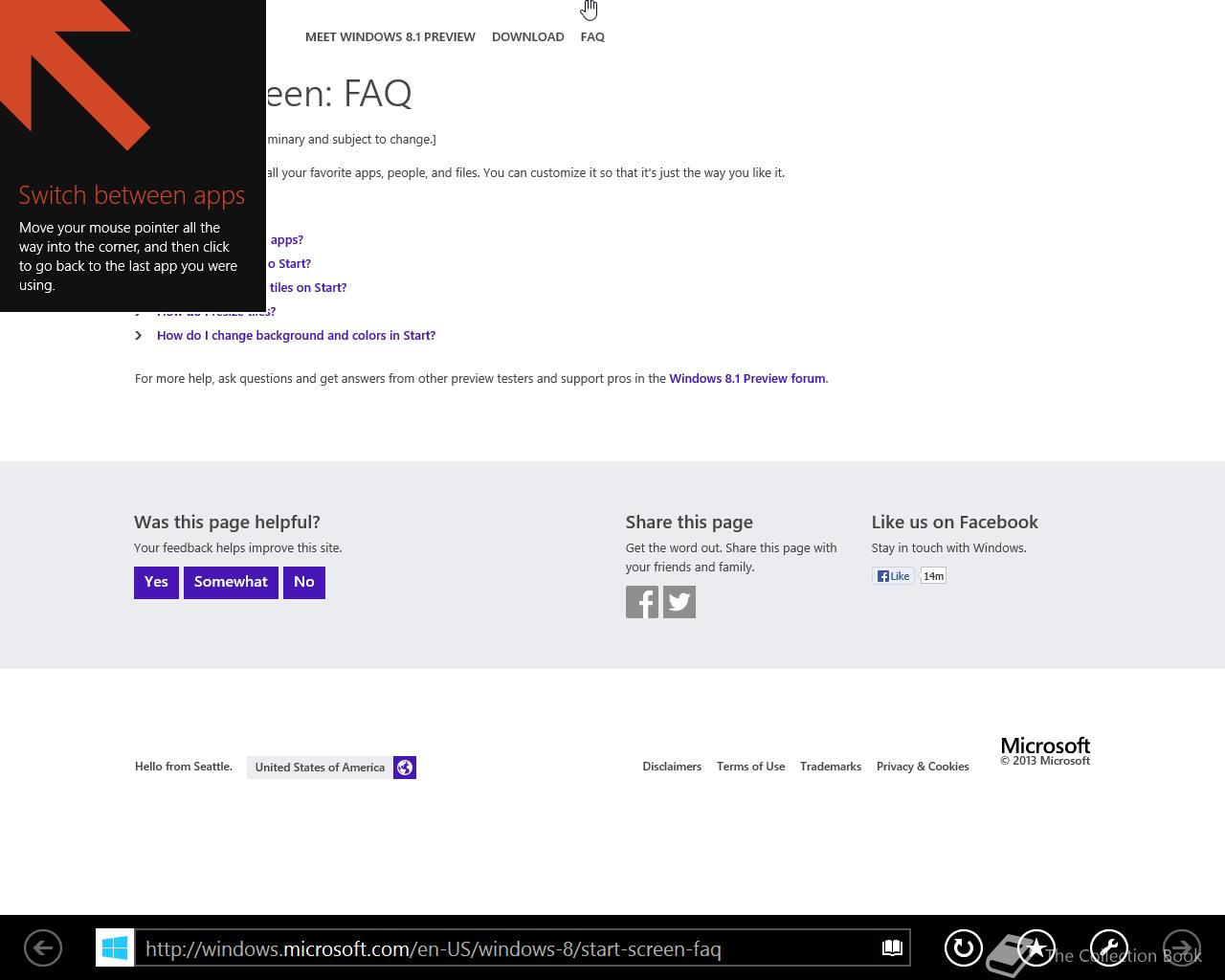The height and width of the screenshot is (980, 1225).
Task: Click the globe region selector icon
Action: [x=405, y=768]
